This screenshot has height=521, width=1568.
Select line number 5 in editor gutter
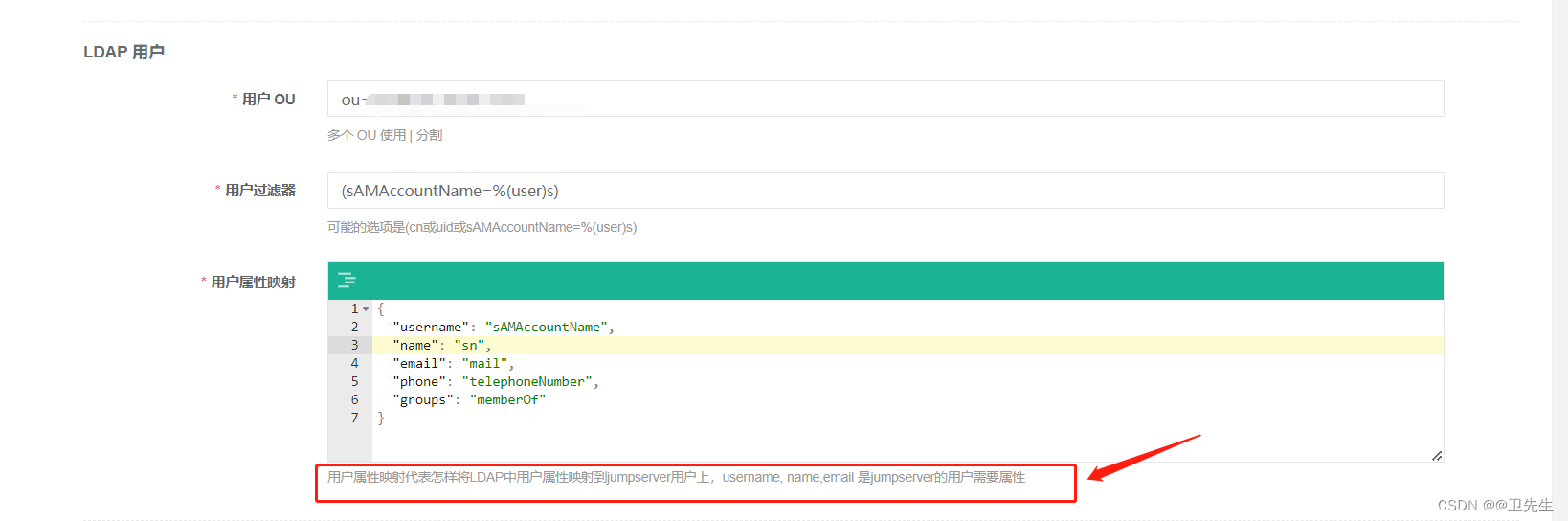[354, 381]
